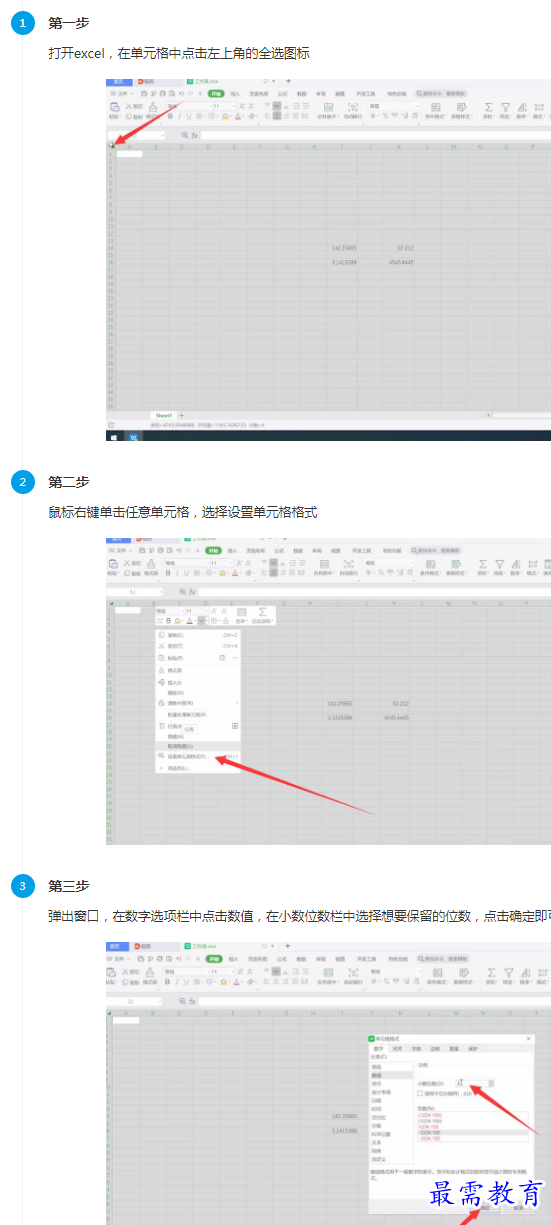This screenshot has height=1225, width=551.
Task: Choose 粘贴(P) in the step two context menu
Action: (198, 658)
